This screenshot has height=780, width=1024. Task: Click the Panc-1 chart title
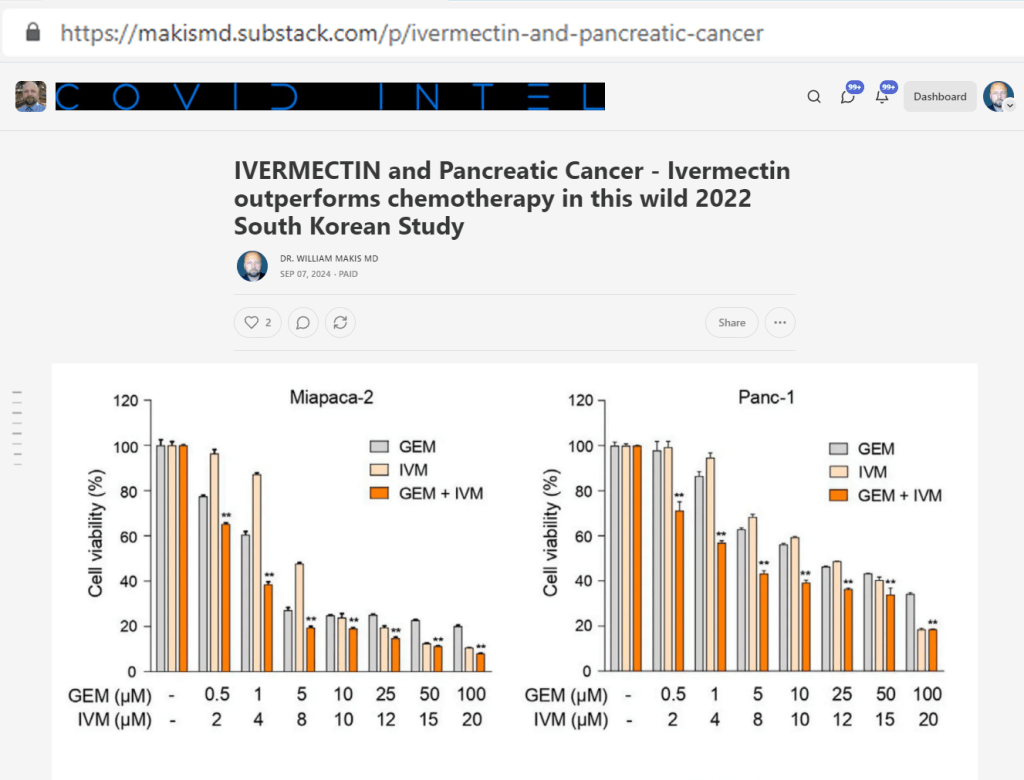[766, 398]
